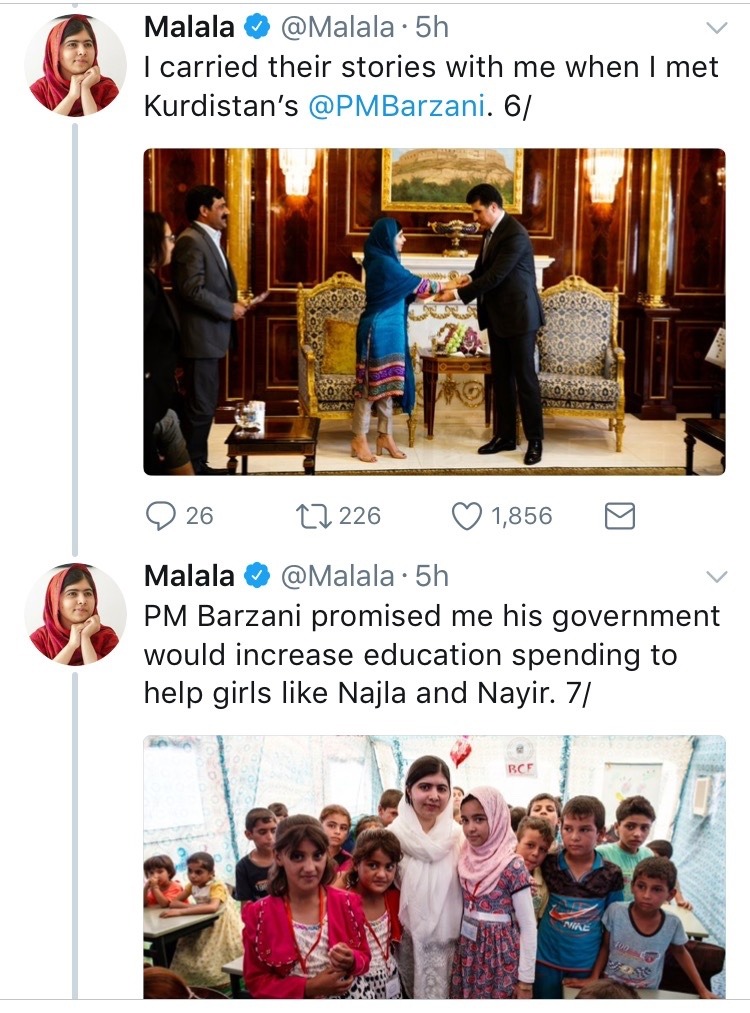View photo of Malala with schoolchildren
750x1013 pixels.
click(x=434, y=867)
